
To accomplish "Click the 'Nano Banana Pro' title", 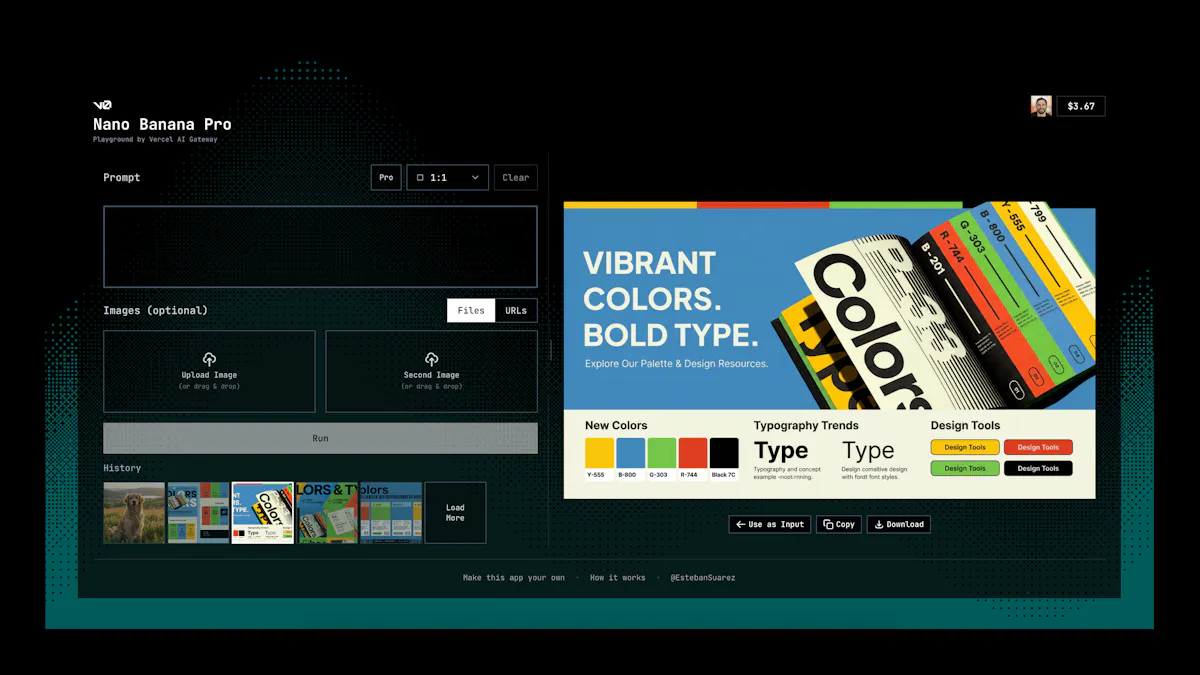I will click(x=162, y=125).
